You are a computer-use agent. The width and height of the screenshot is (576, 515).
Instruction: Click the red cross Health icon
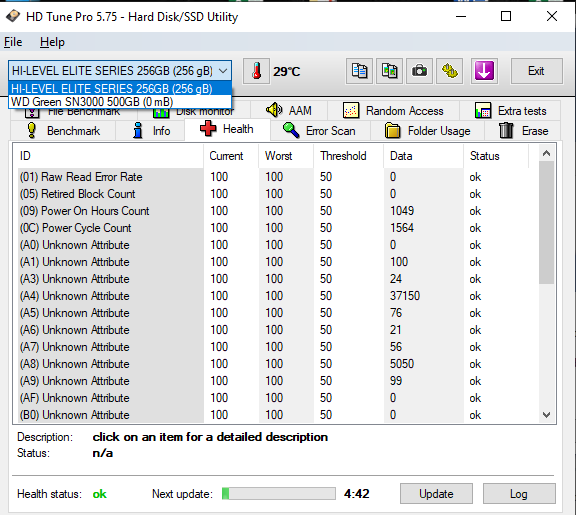click(x=208, y=129)
